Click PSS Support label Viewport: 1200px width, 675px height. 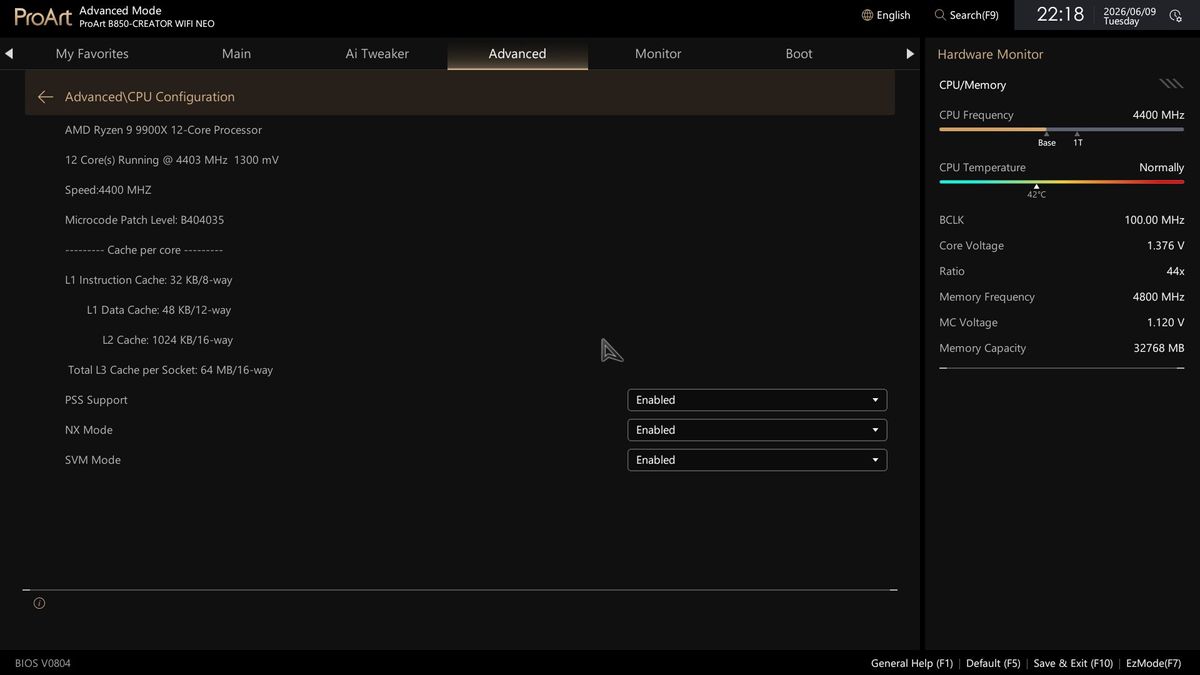pyautogui.click(x=96, y=400)
